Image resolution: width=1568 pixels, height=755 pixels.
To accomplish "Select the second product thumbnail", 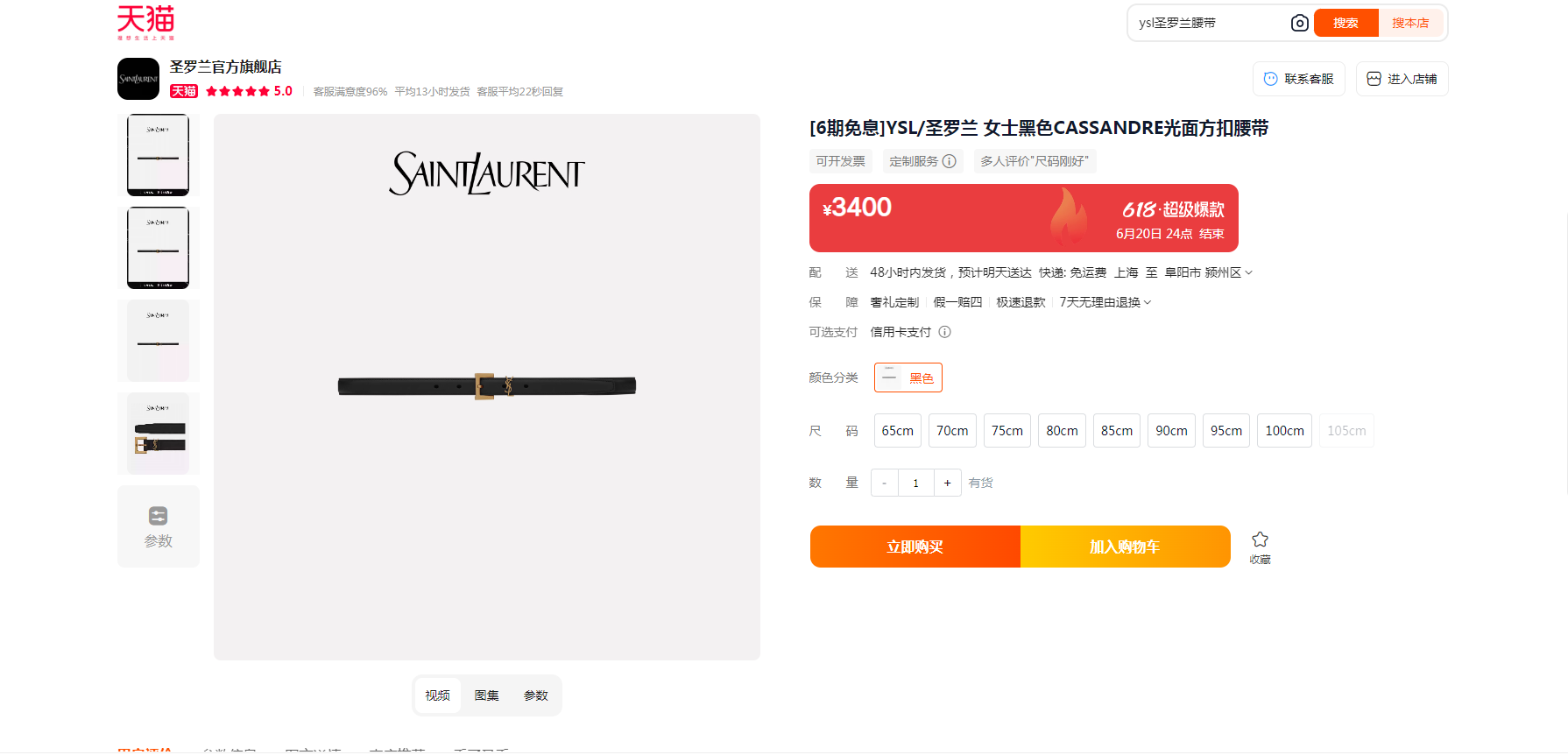I will (159, 248).
